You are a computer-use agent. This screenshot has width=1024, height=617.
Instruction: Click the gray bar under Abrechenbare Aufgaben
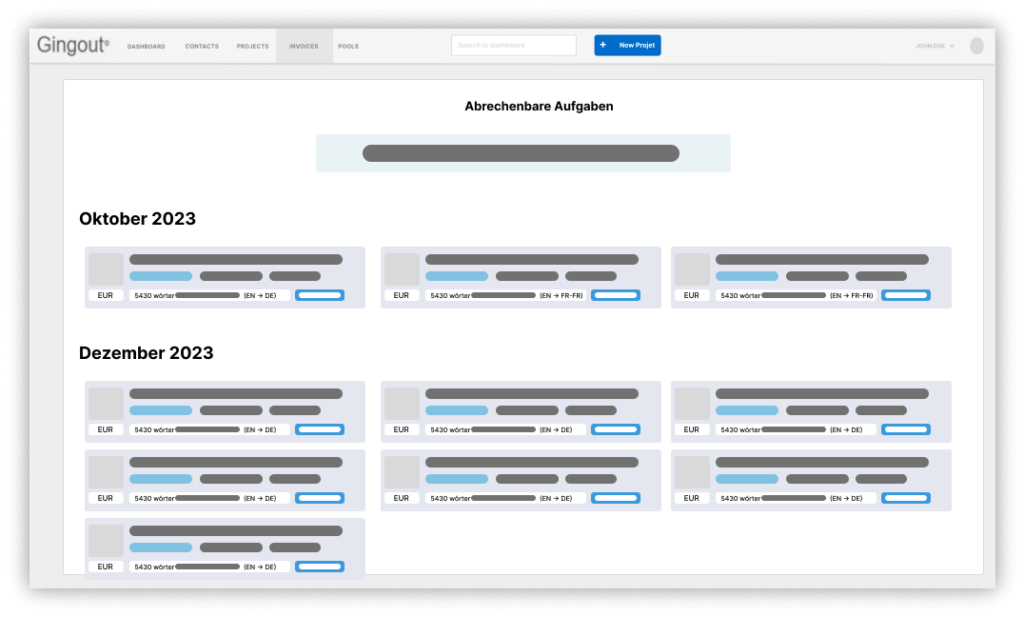[x=520, y=153]
